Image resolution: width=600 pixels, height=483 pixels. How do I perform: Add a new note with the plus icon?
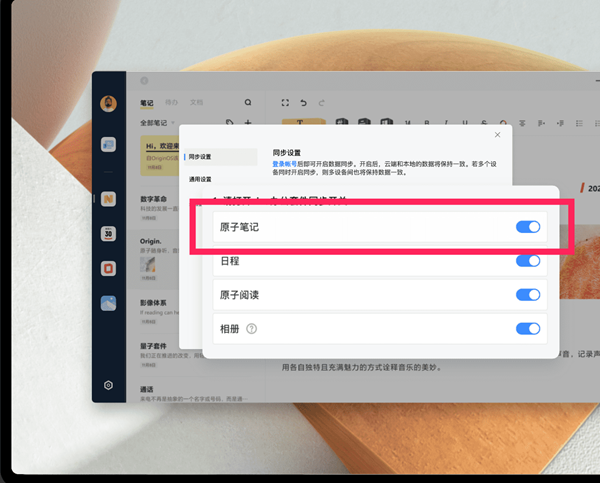pyautogui.click(x=248, y=122)
